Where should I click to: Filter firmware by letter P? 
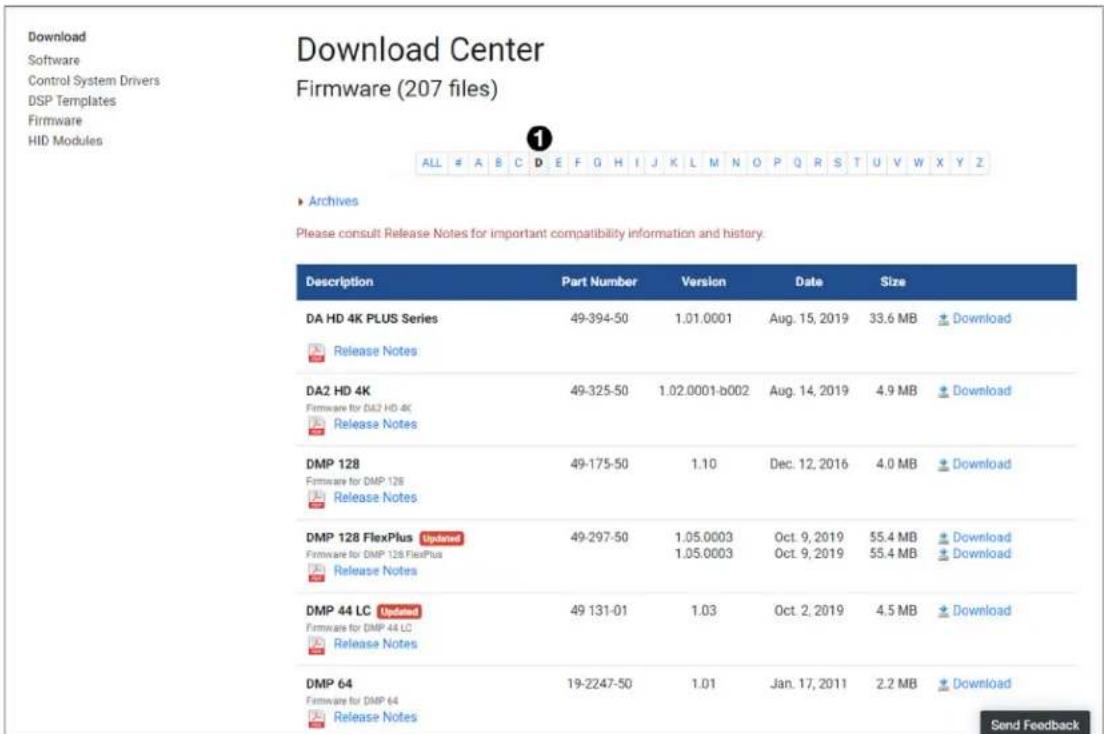coord(777,163)
